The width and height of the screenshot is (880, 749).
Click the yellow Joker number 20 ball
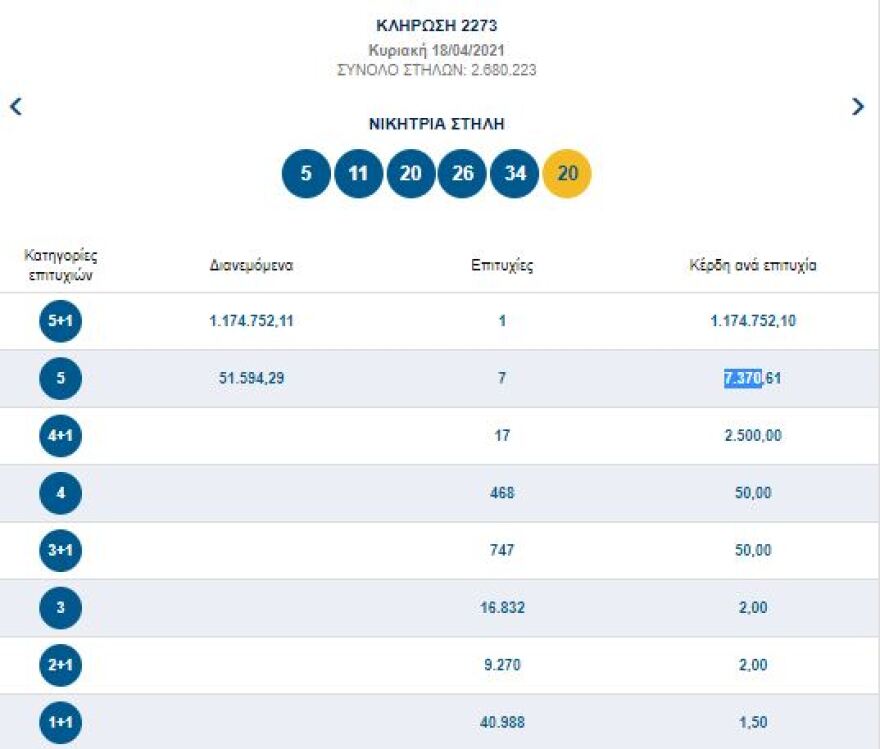click(566, 173)
